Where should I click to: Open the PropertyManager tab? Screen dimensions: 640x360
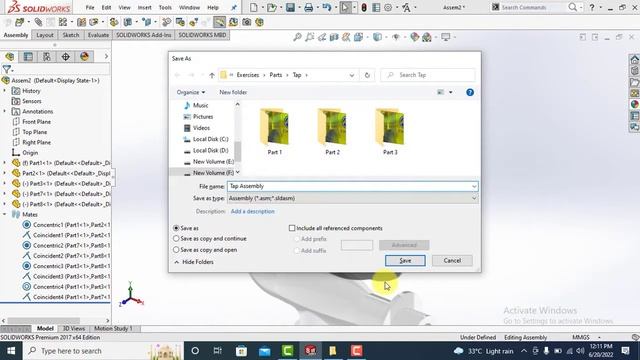click(x=28, y=56)
